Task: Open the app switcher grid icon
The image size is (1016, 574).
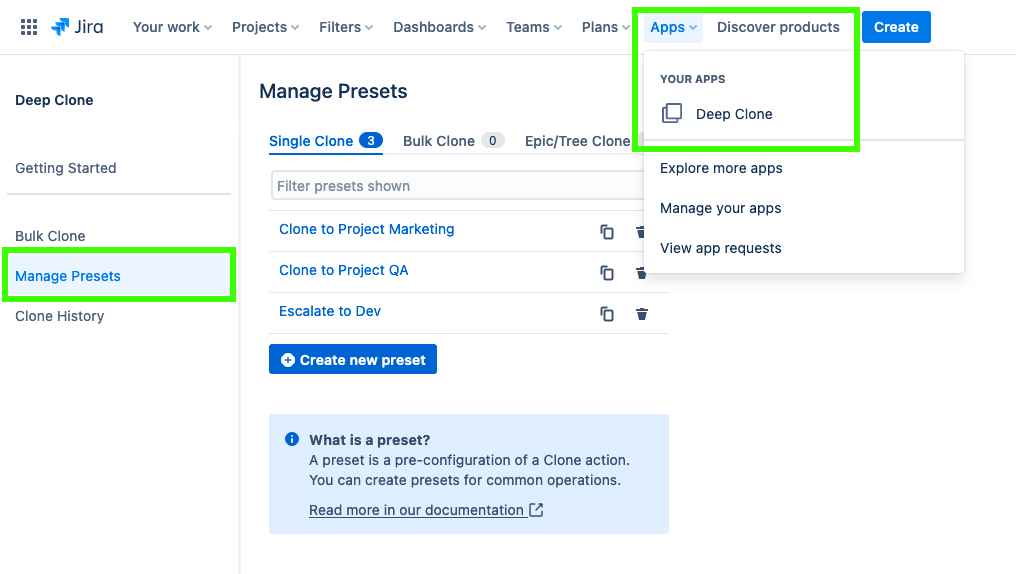Action: coord(29,27)
